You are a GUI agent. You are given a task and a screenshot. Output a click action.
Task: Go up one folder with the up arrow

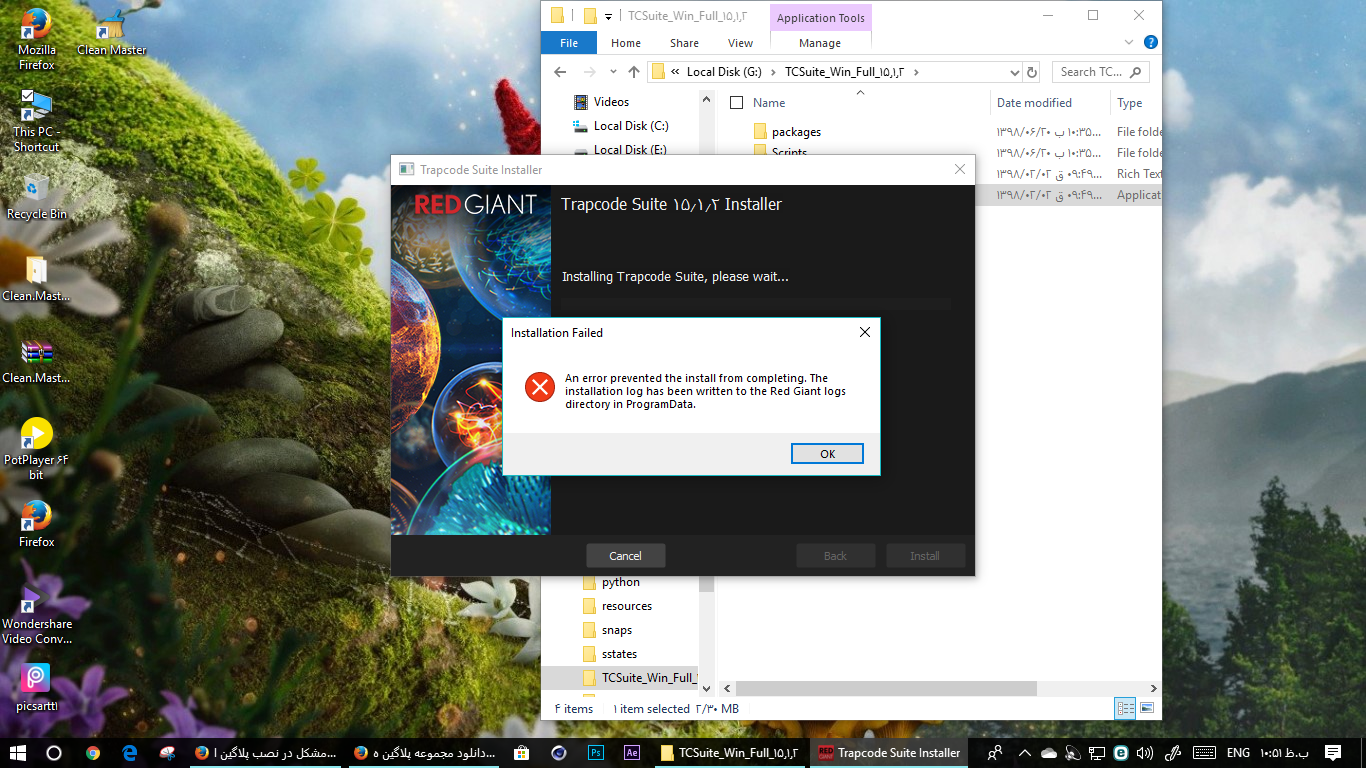pyautogui.click(x=634, y=72)
